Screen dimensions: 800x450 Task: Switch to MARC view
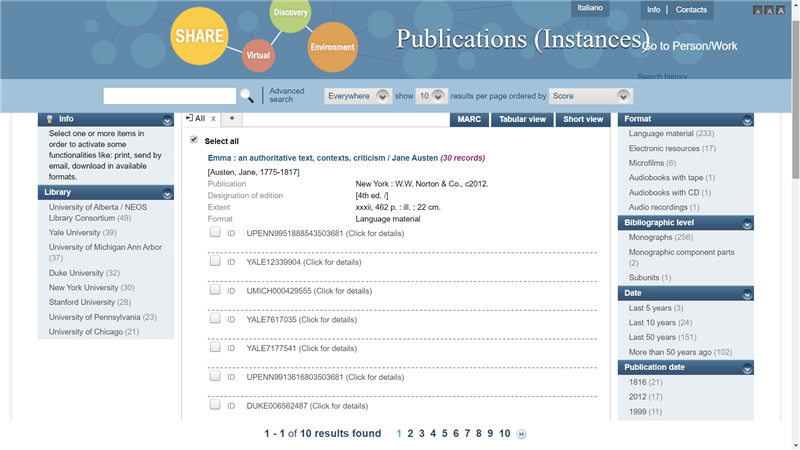[x=469, y=119]
